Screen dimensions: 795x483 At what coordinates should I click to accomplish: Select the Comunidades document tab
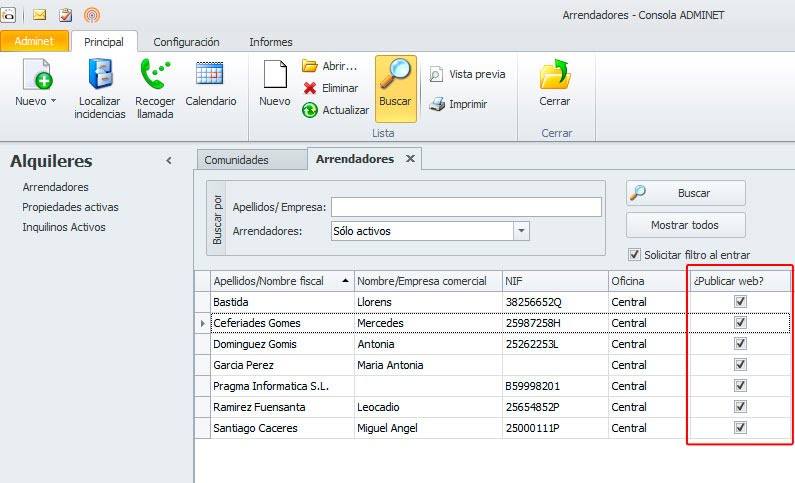[235, 160]
